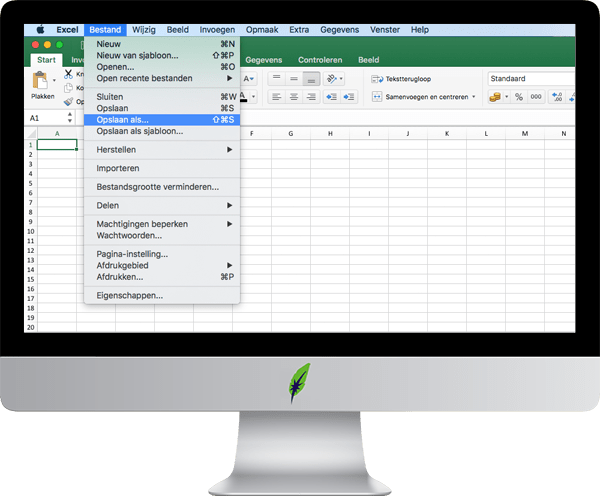This screenshot has width=600, height=496.
Task: Choose Afdrukken… menu entry
Action: pos(162,277)
